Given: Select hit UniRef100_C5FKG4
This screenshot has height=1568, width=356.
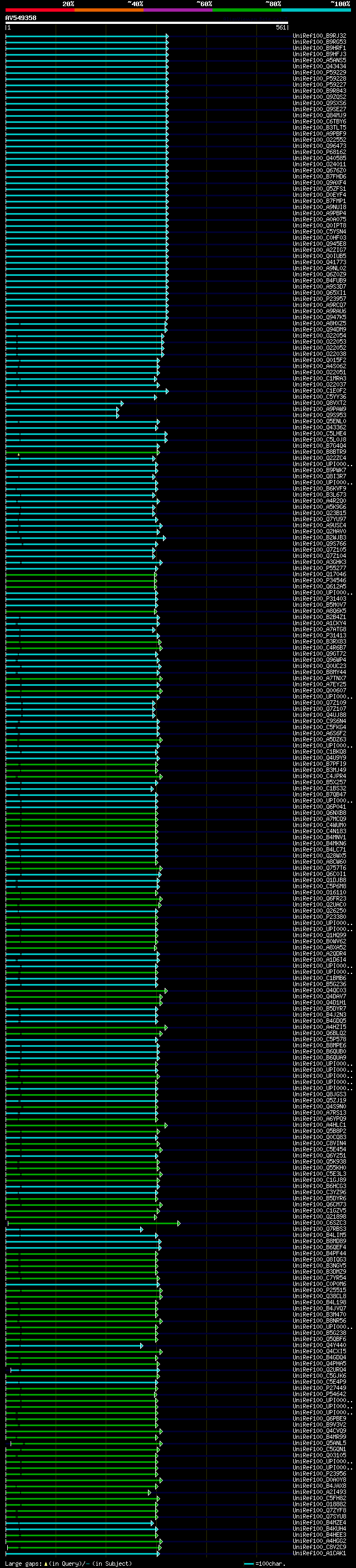Looking at the screenshot, I should click(319, 728).
